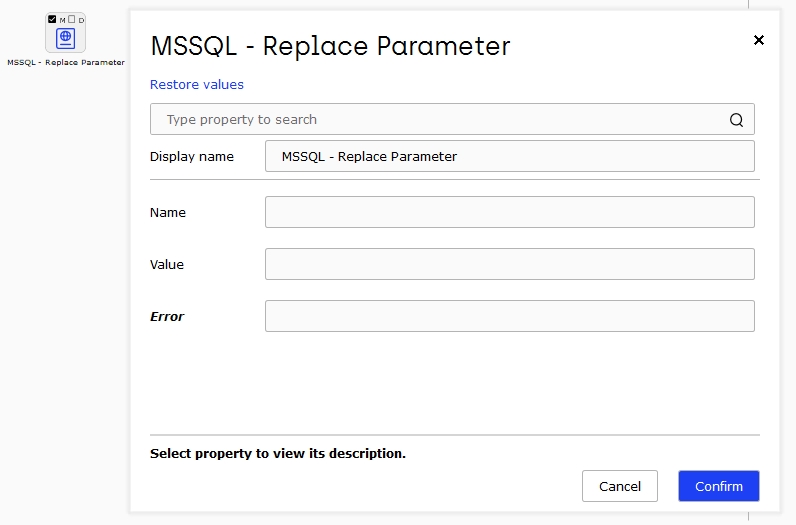This screenshot has height=525, width=796.
Task: Select the Name property label
Action: point(168,212)
